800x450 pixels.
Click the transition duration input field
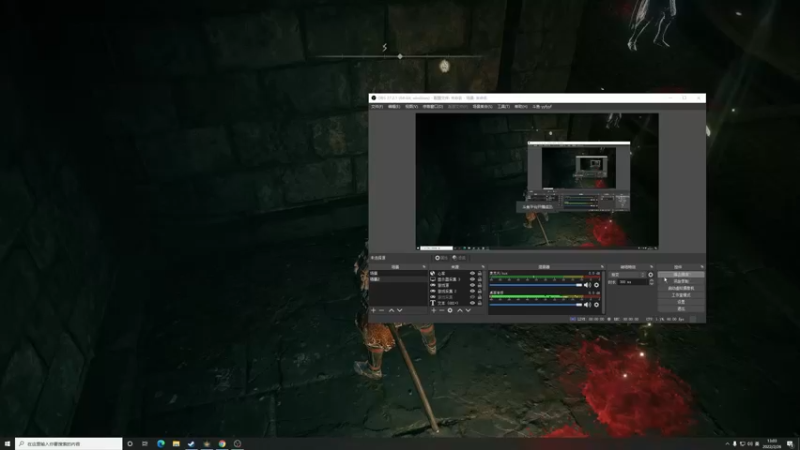pos(633,282)
